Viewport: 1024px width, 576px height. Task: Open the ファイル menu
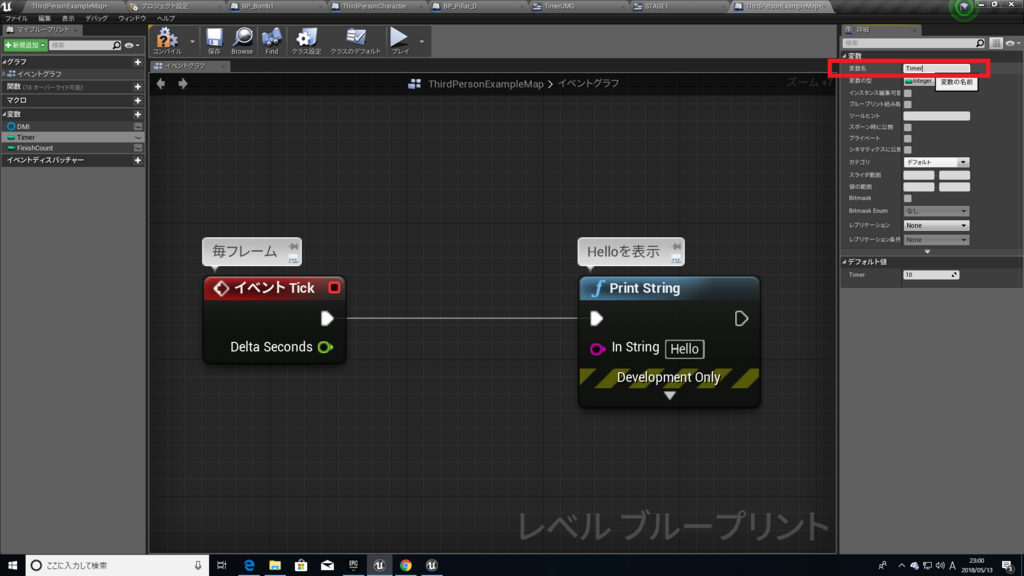(16, 18)
